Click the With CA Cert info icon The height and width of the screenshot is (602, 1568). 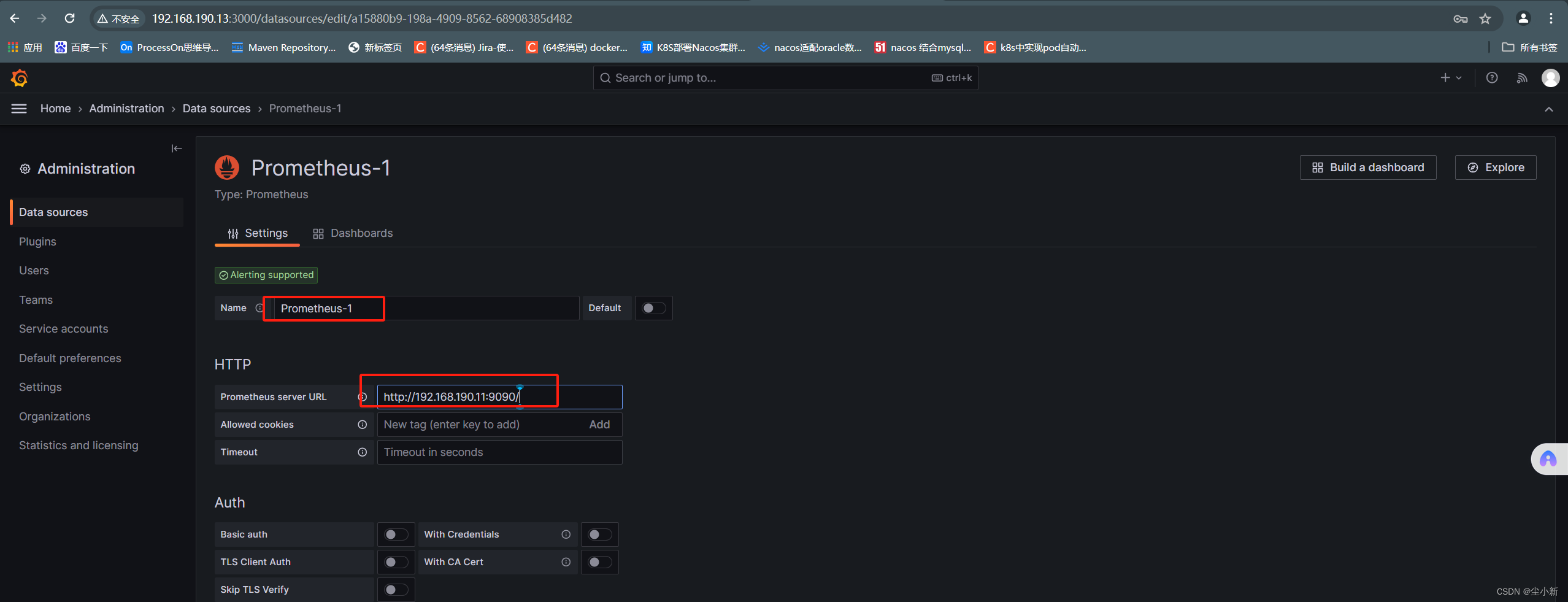tap(566, 562)
